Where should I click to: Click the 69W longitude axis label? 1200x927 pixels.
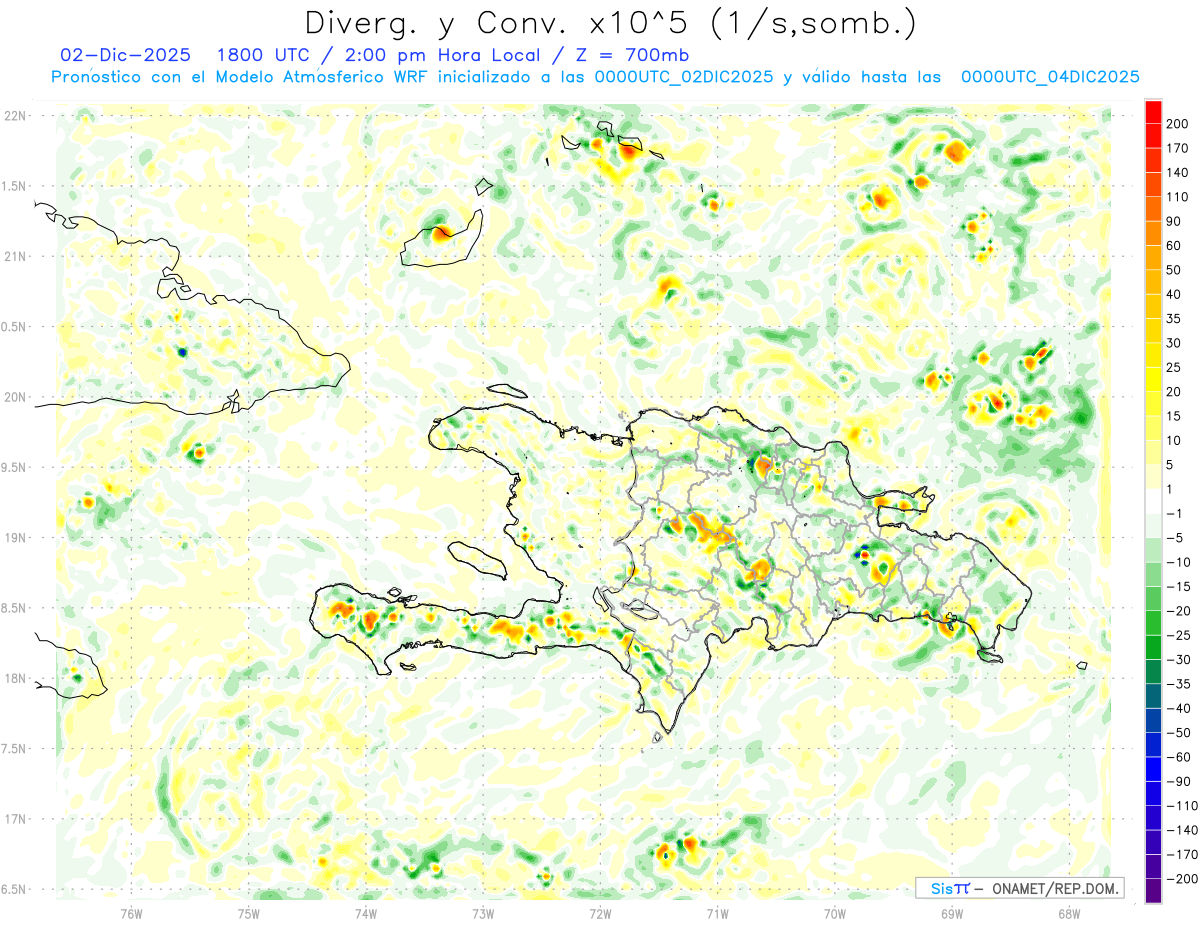pos(952,912)
